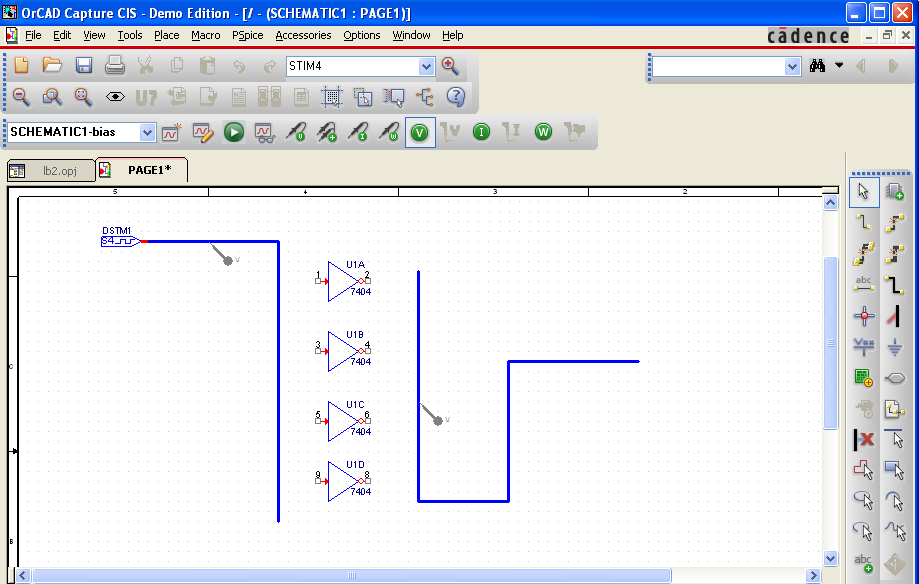Click the U1C part label text
Image resolution: width=919 pixels, height=584 pixels.
pos(355,405)
